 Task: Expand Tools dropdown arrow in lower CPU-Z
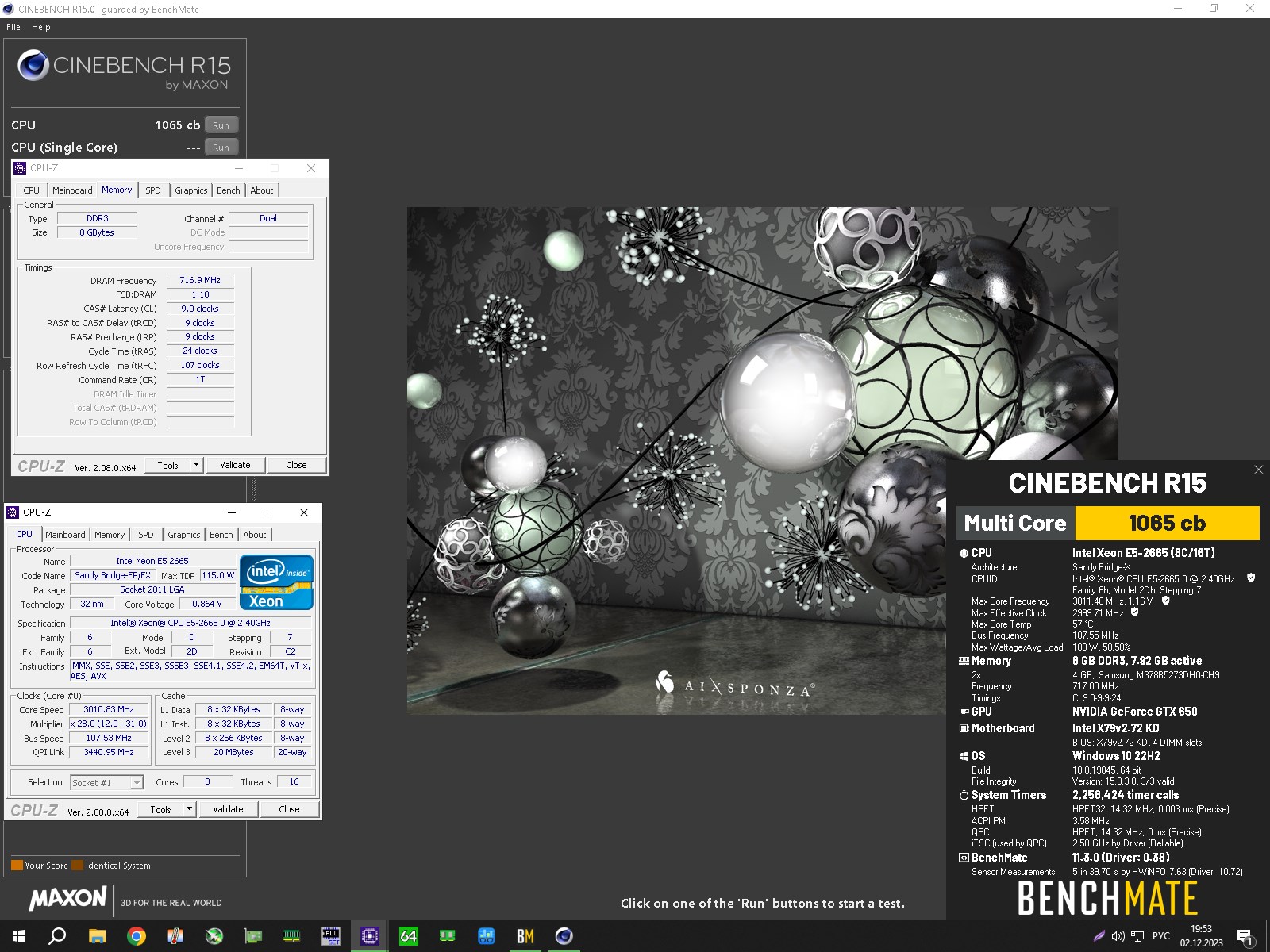pos(189,809)
